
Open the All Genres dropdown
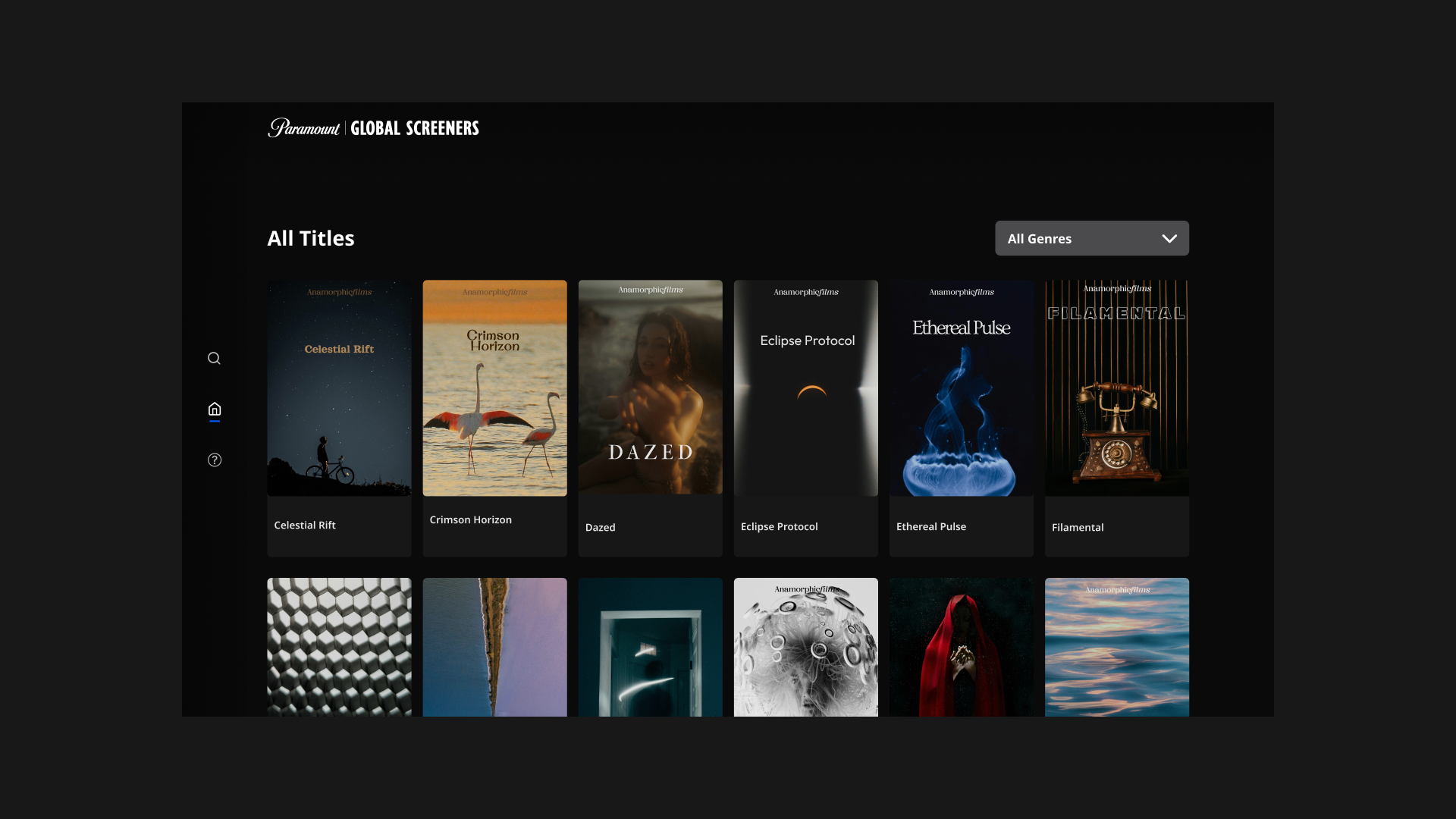click(1092, 238)
